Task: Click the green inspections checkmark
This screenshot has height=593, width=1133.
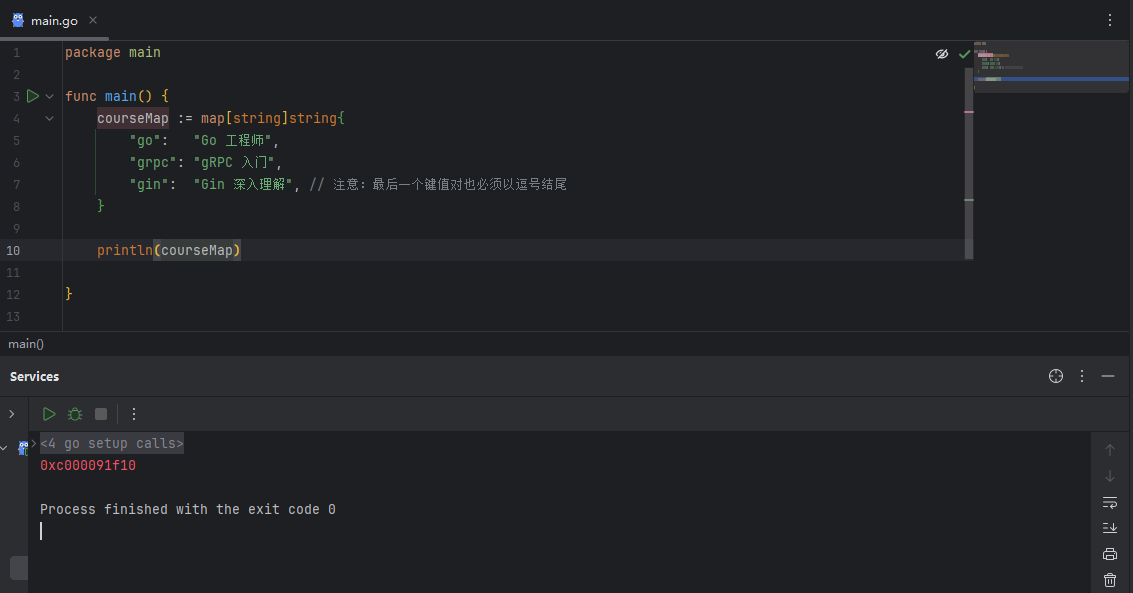Action: click(x=964, y=54)
